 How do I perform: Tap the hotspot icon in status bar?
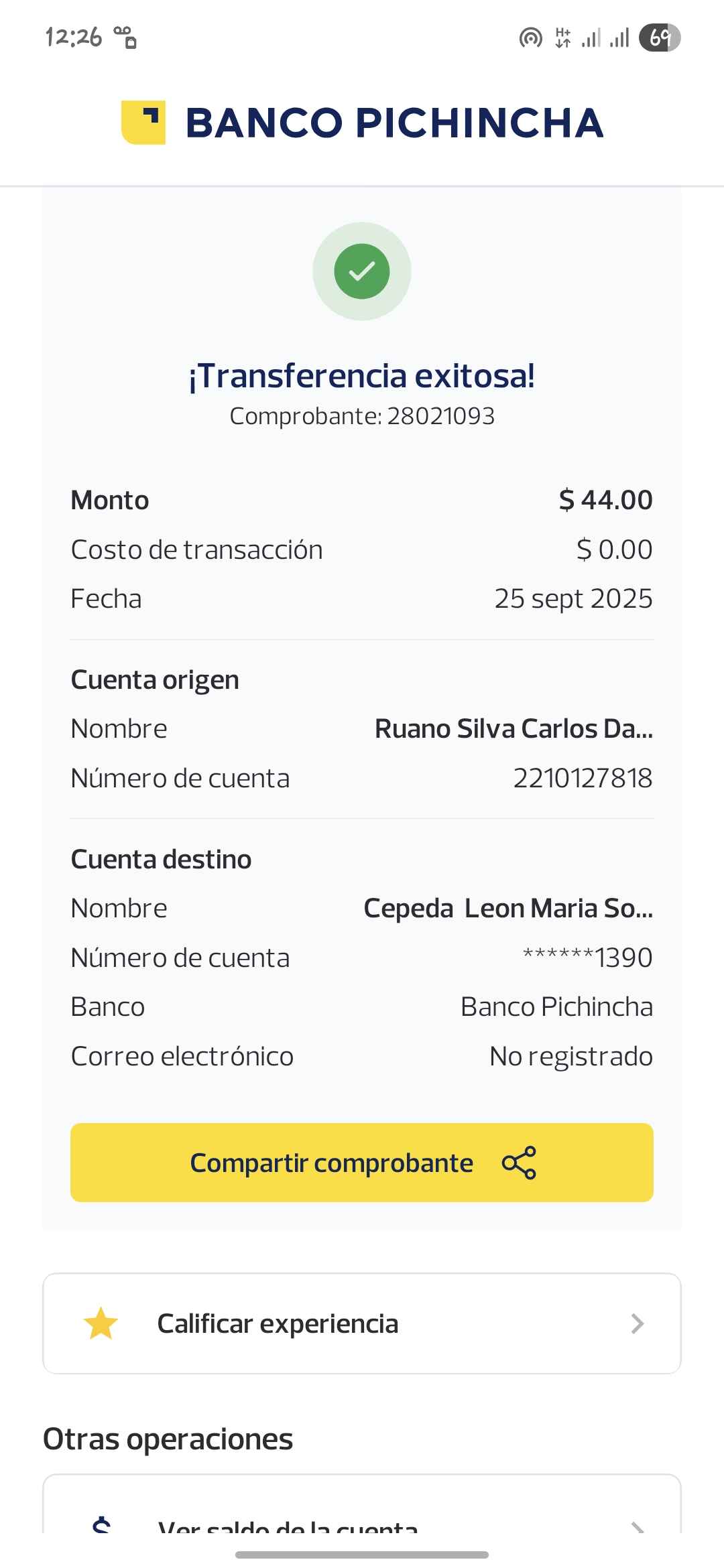(530, 38)
